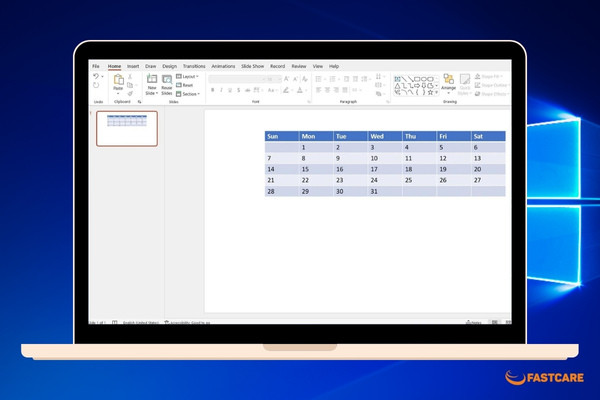
Task: Click the Reset slide button
Action: pyautogui.click(x=184, y=85)
